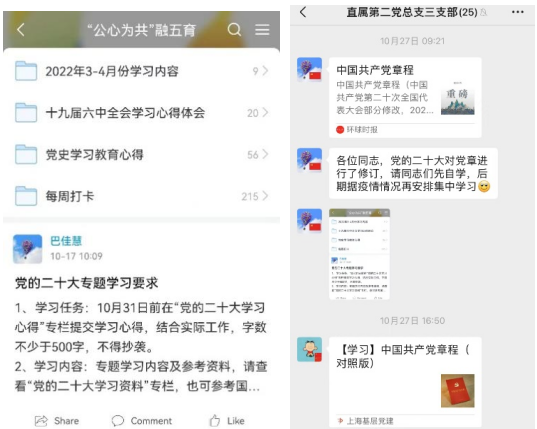This screenshot has width=537, height=429.
Task: Open 【学习】中国共产党章程 对照版 card
Action: click(x=405, y=382)
